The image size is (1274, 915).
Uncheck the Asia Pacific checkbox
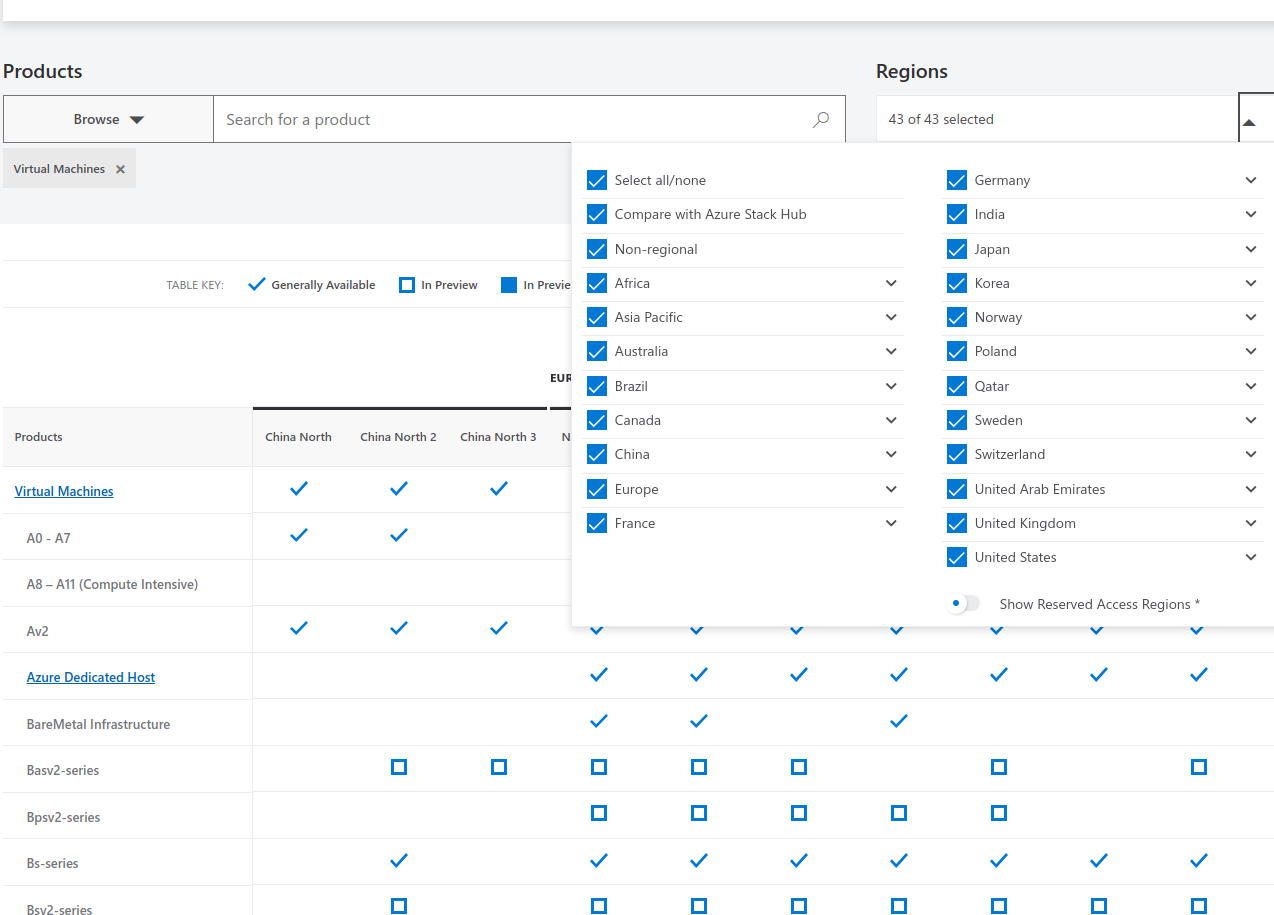coord(597,317)
